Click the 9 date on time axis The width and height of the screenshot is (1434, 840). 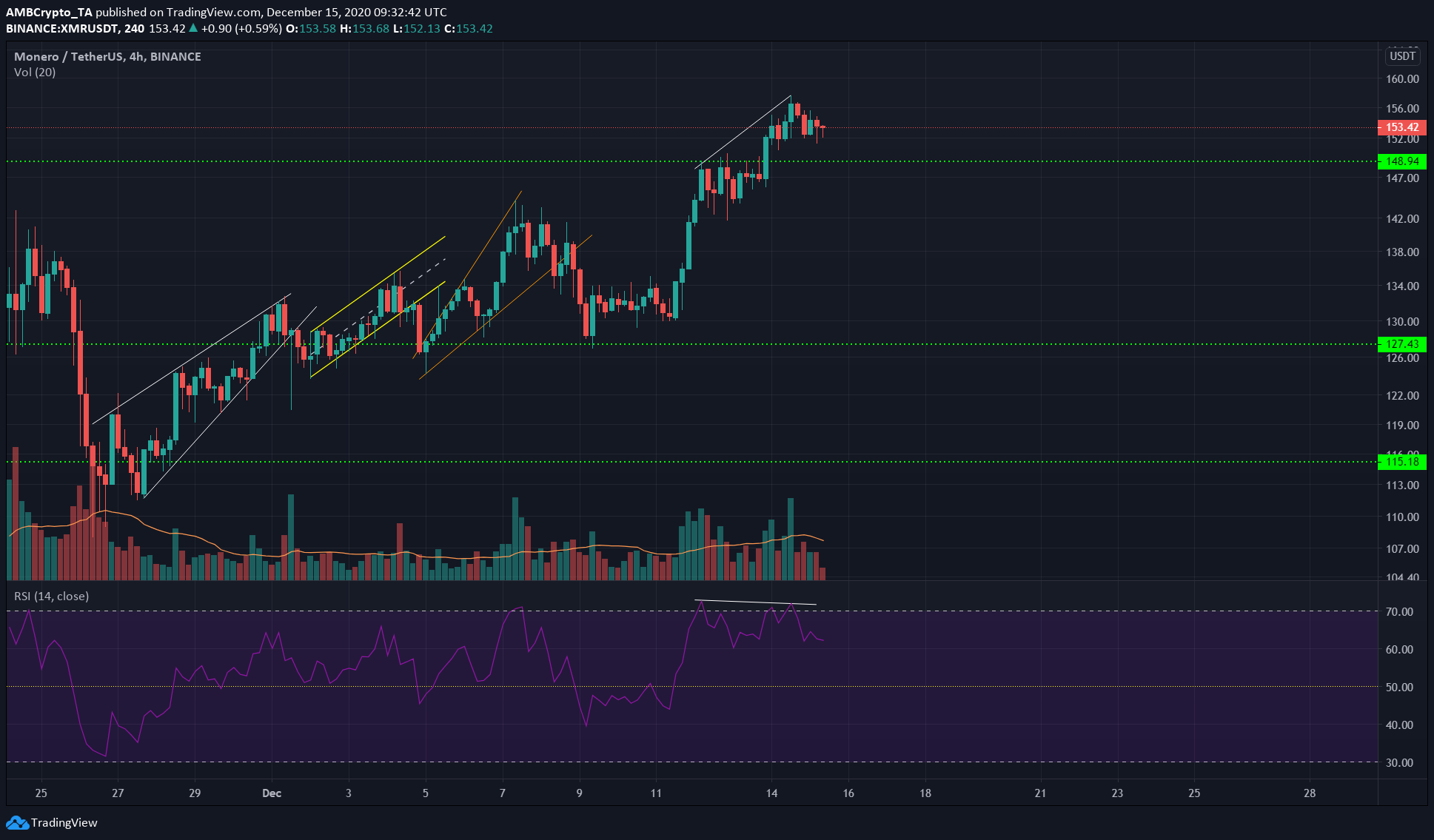pos(580,793)
